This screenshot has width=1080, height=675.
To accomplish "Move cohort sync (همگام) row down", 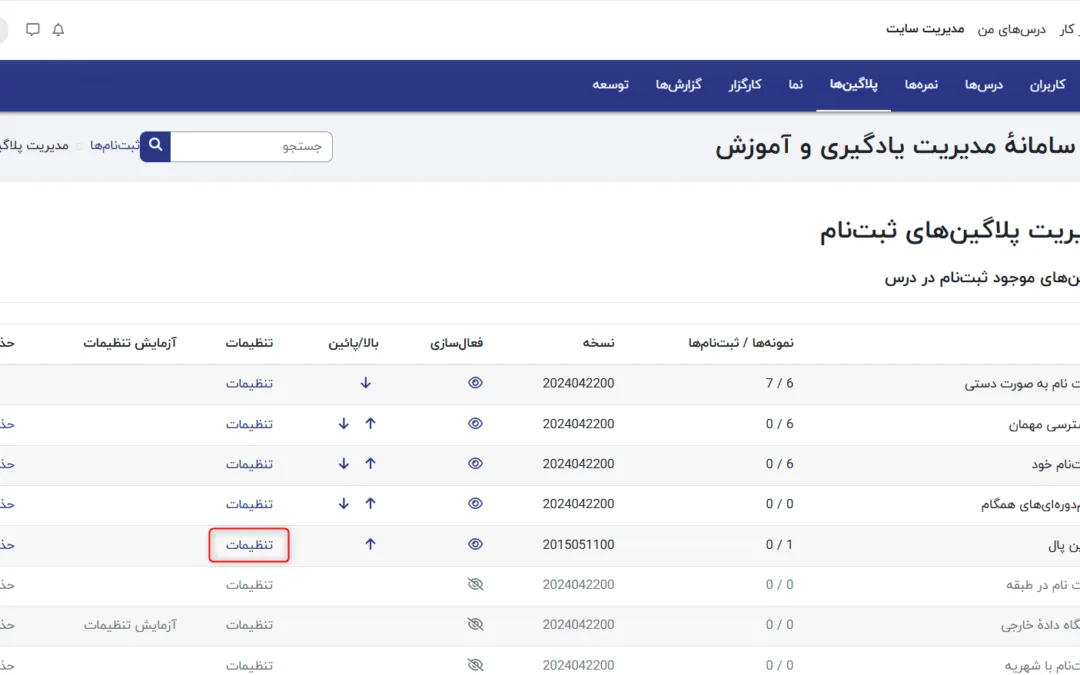I will coord(344,504).
